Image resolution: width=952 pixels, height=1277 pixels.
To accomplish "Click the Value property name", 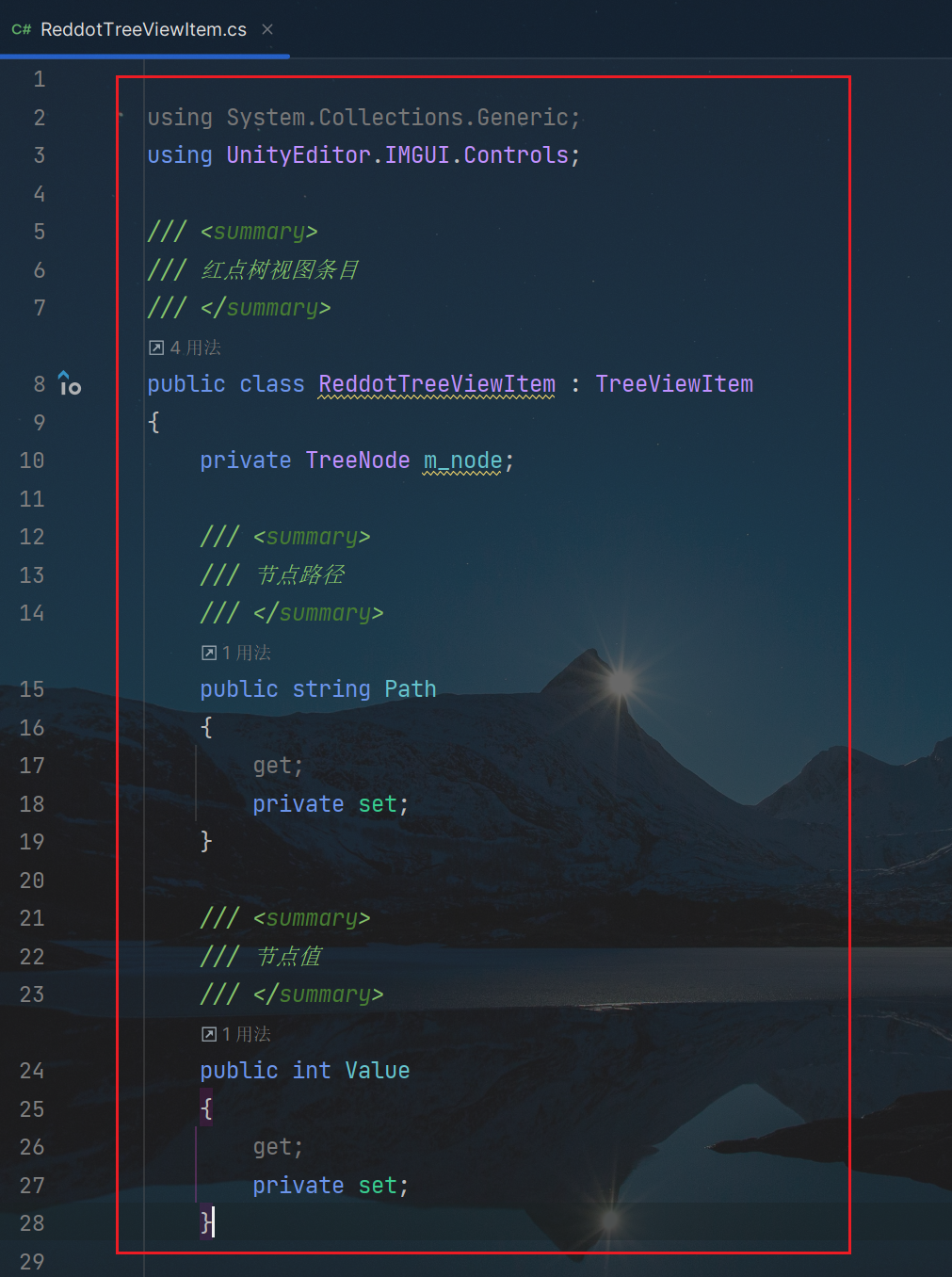I will [x=378, y=1071].
